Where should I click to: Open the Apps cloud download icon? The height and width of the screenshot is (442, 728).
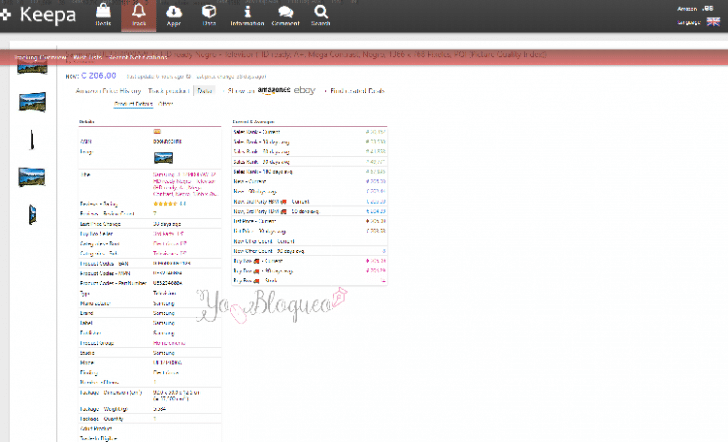click(173, 14)
